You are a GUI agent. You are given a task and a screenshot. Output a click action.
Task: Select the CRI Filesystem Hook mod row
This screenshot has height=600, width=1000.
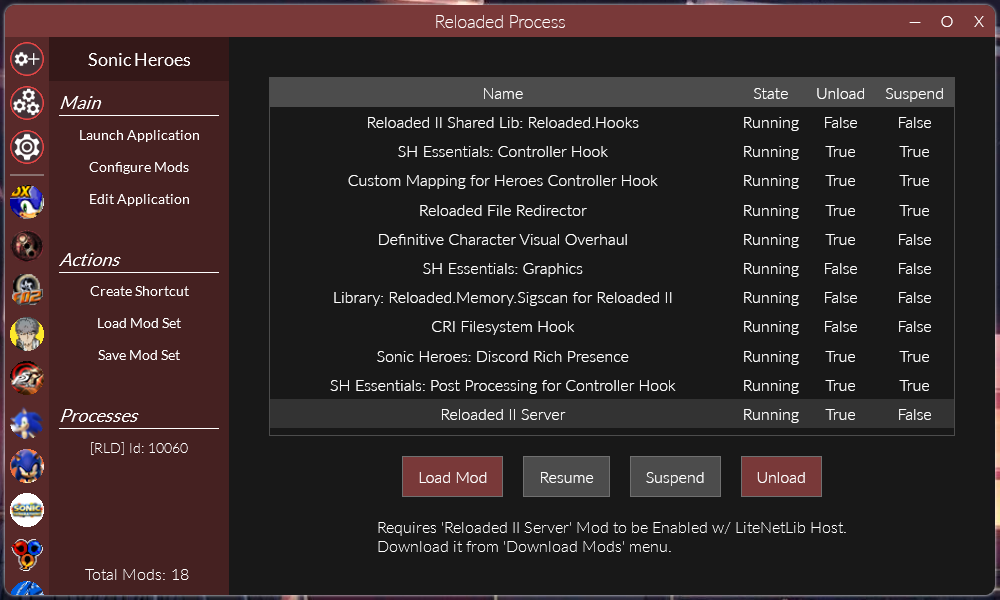[x=503, y=327]
